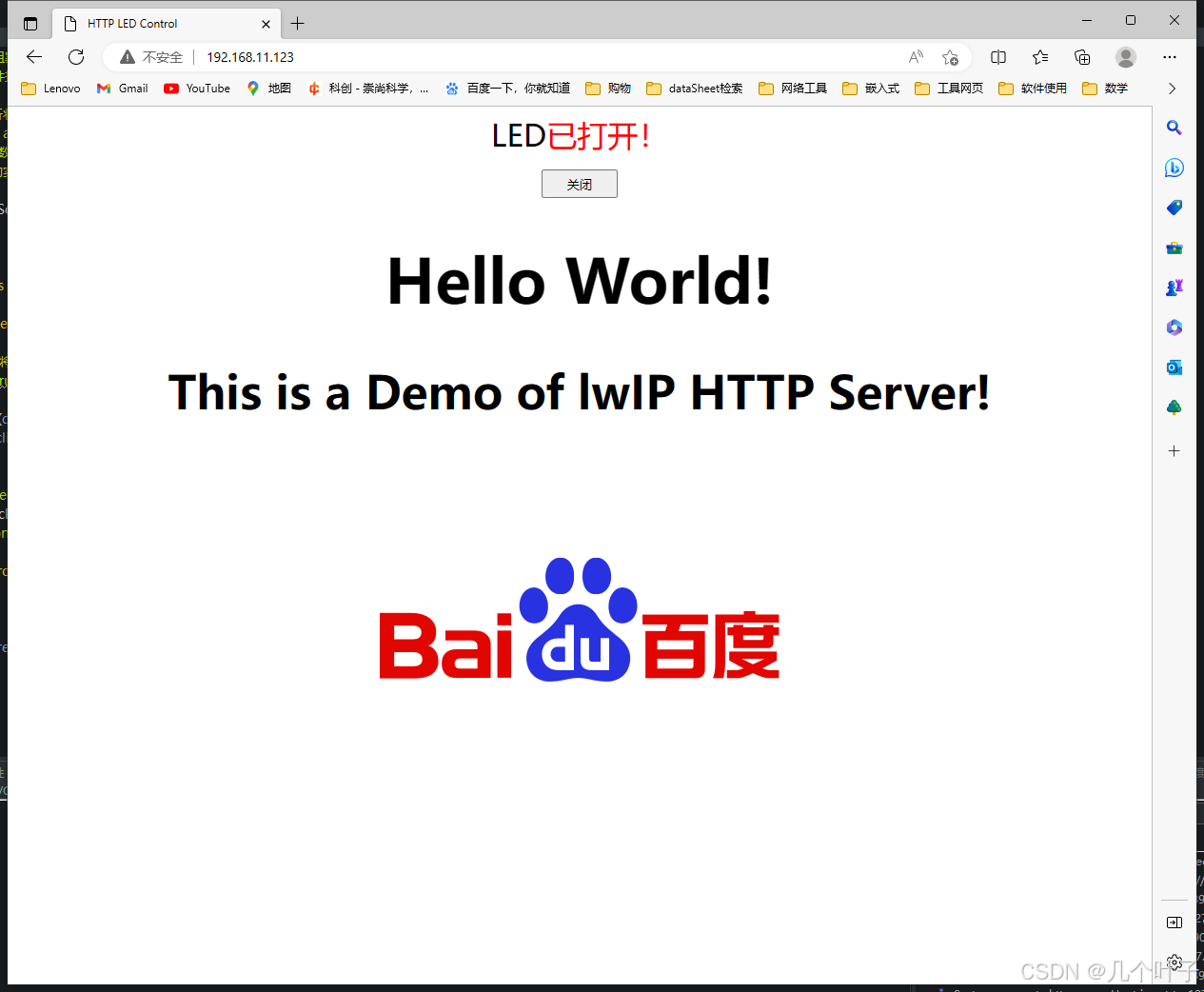Open the Lenovo bookmarks folder
Image resolution: width=1204 pixels, height=992 pixels.
(50, 89)
